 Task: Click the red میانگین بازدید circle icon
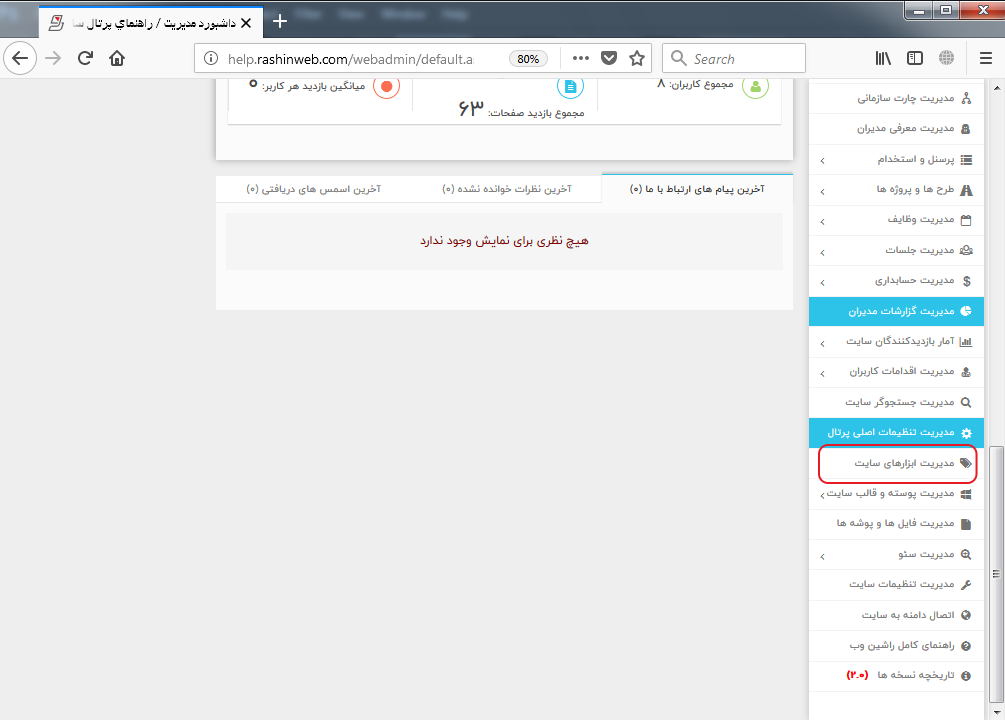pyautogui.click(x=386, y=87)
